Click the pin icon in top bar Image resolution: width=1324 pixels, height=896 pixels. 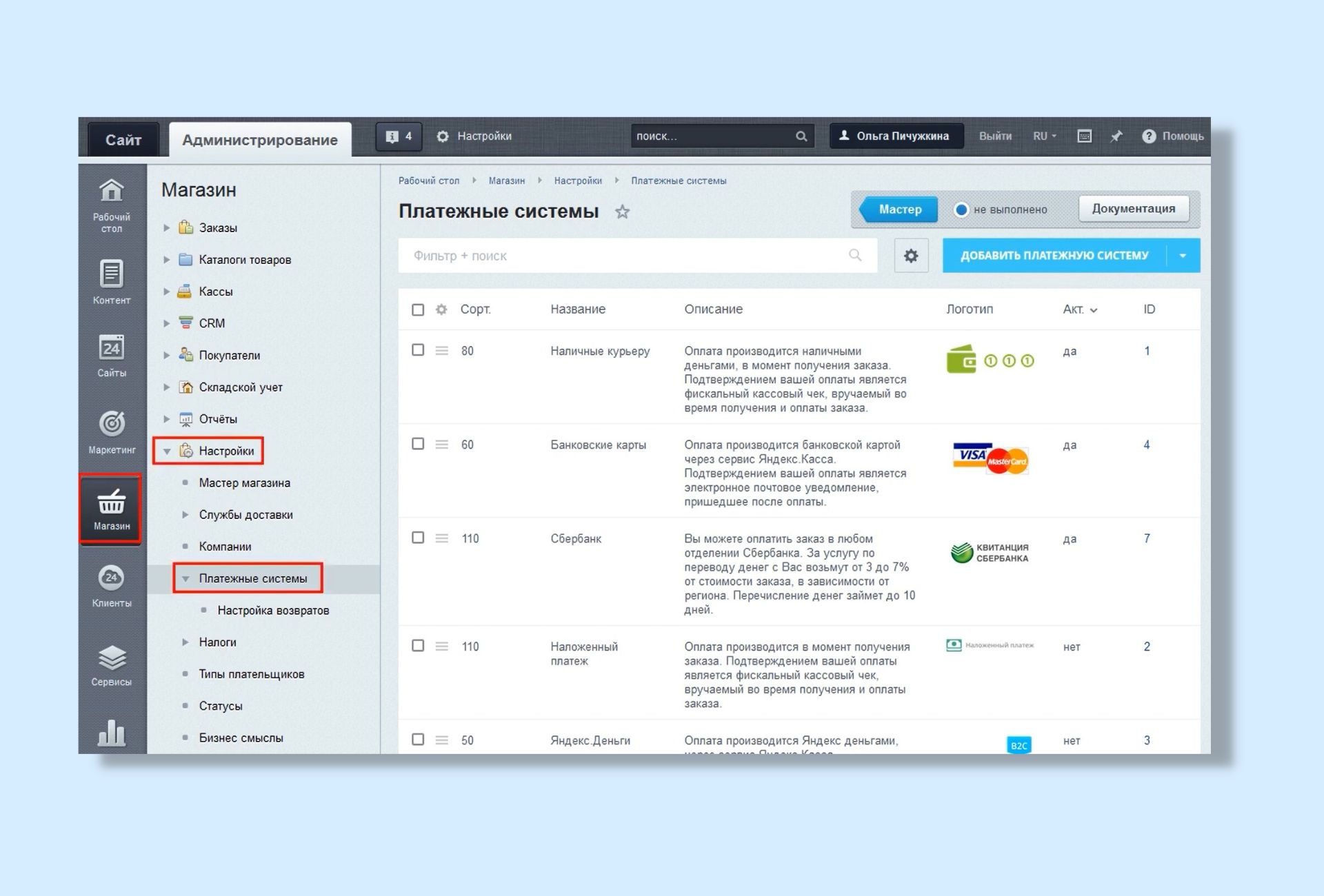1116,136
